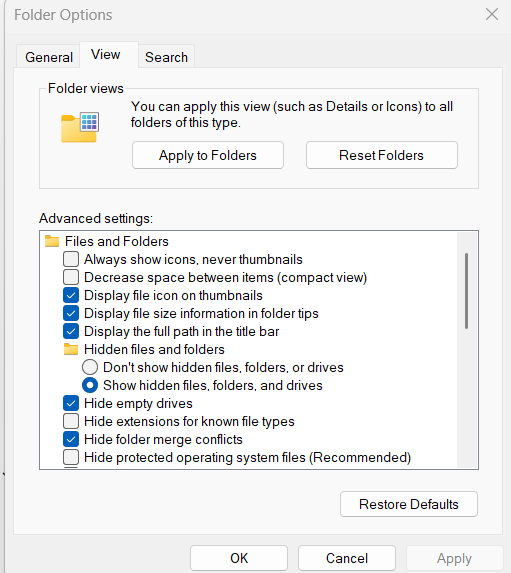
Task: Switch to the General tab
Action: (49, 57)
